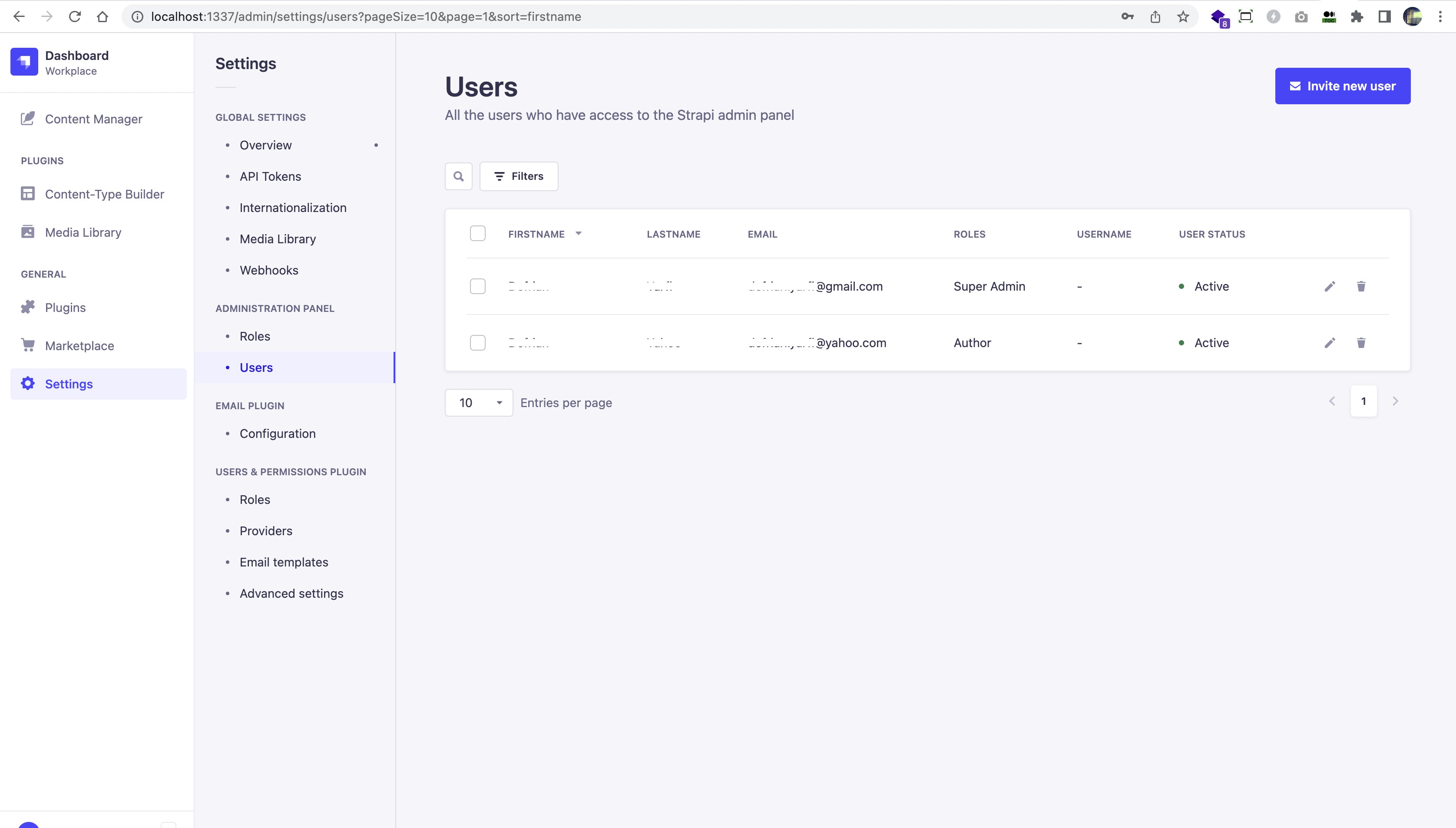Open the Roles settings menu item
Image resolution: width=1456 pixels, height=828 pixels.
[x=255, y=336]
